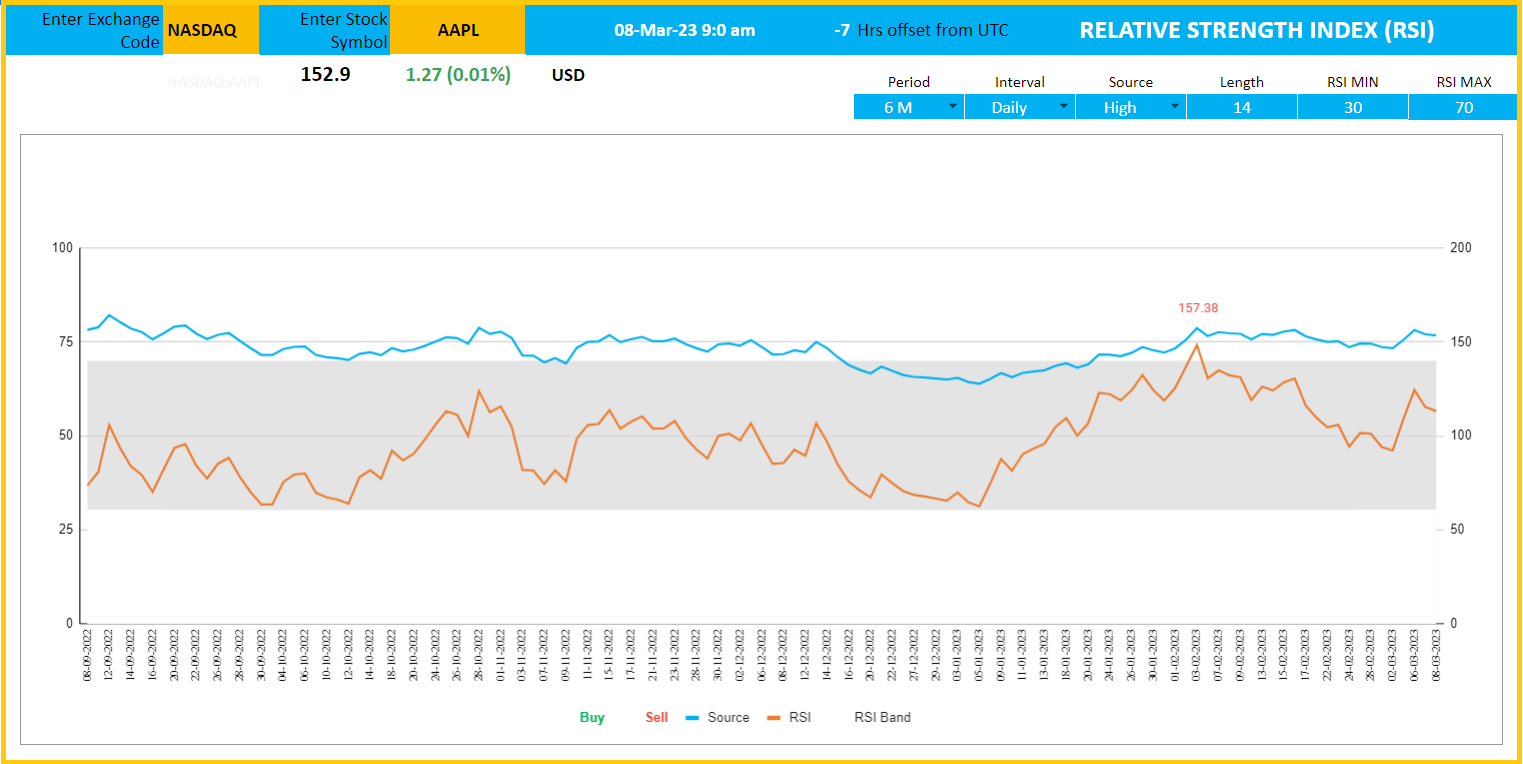Click the 08-09-2022 date axis label

click(88, 654)
